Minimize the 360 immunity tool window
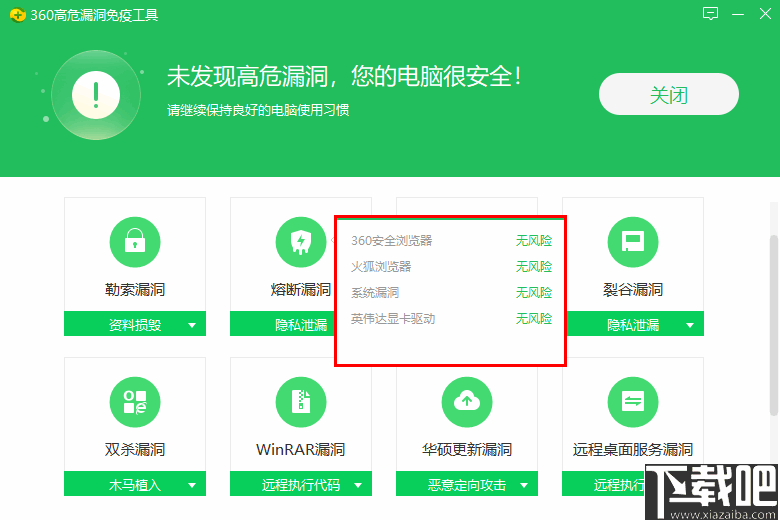780x520 pixels. point(738,14)
